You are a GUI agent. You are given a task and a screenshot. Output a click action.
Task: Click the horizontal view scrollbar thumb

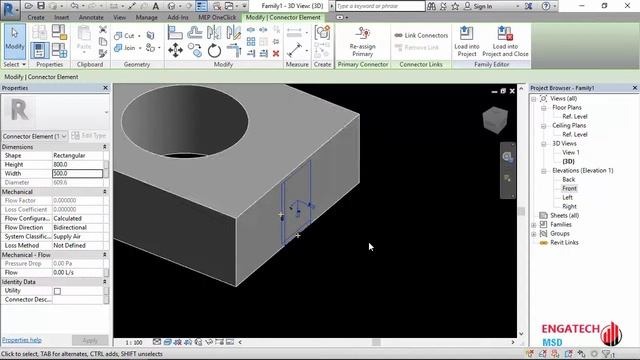point(376,342)
